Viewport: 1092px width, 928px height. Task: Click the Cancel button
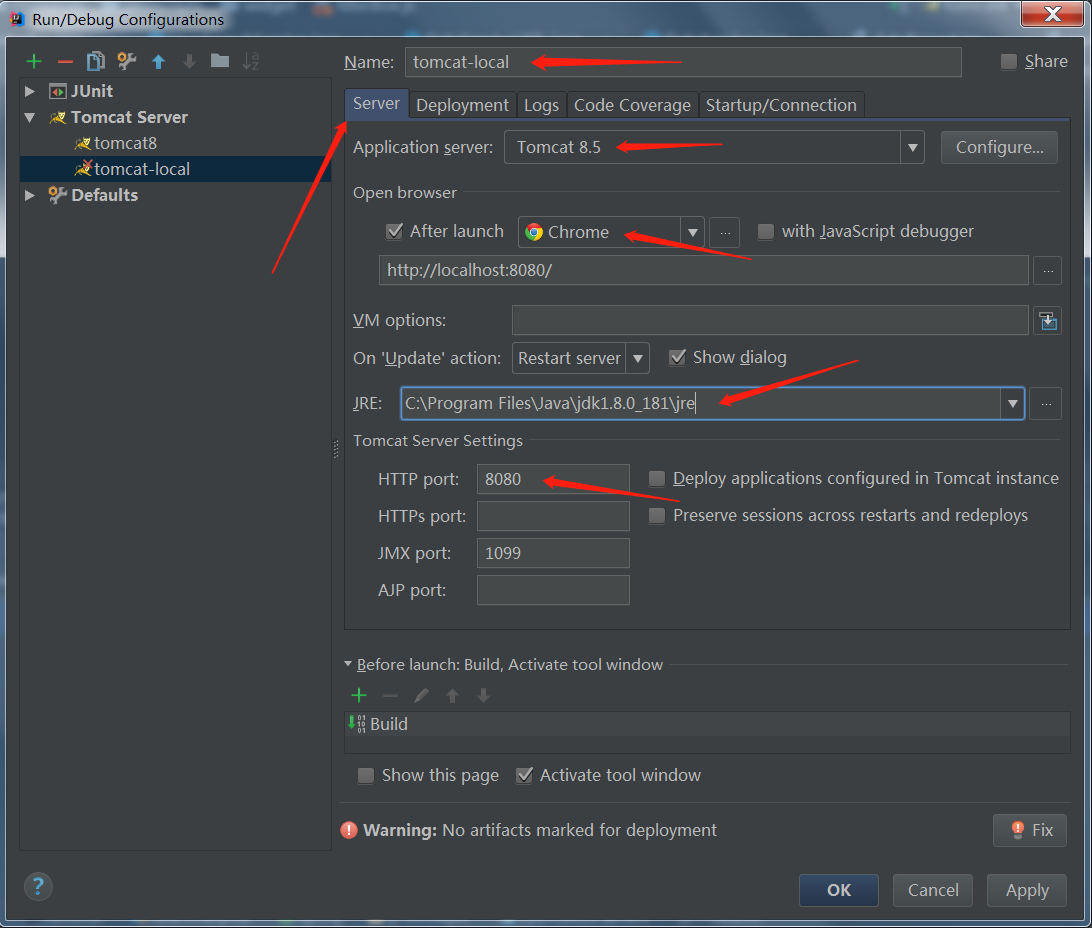(933, 890)
